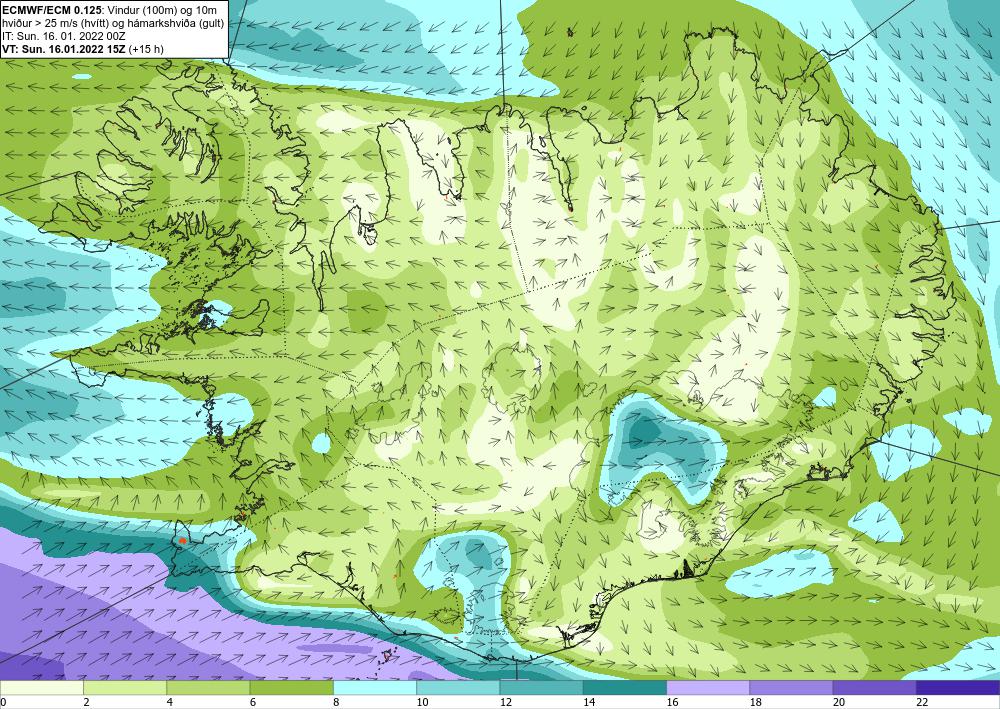Image resolution: width=1000 pixels, height=709 pixels.
Task: Click the legend label '22'
Action: (922, 703)
